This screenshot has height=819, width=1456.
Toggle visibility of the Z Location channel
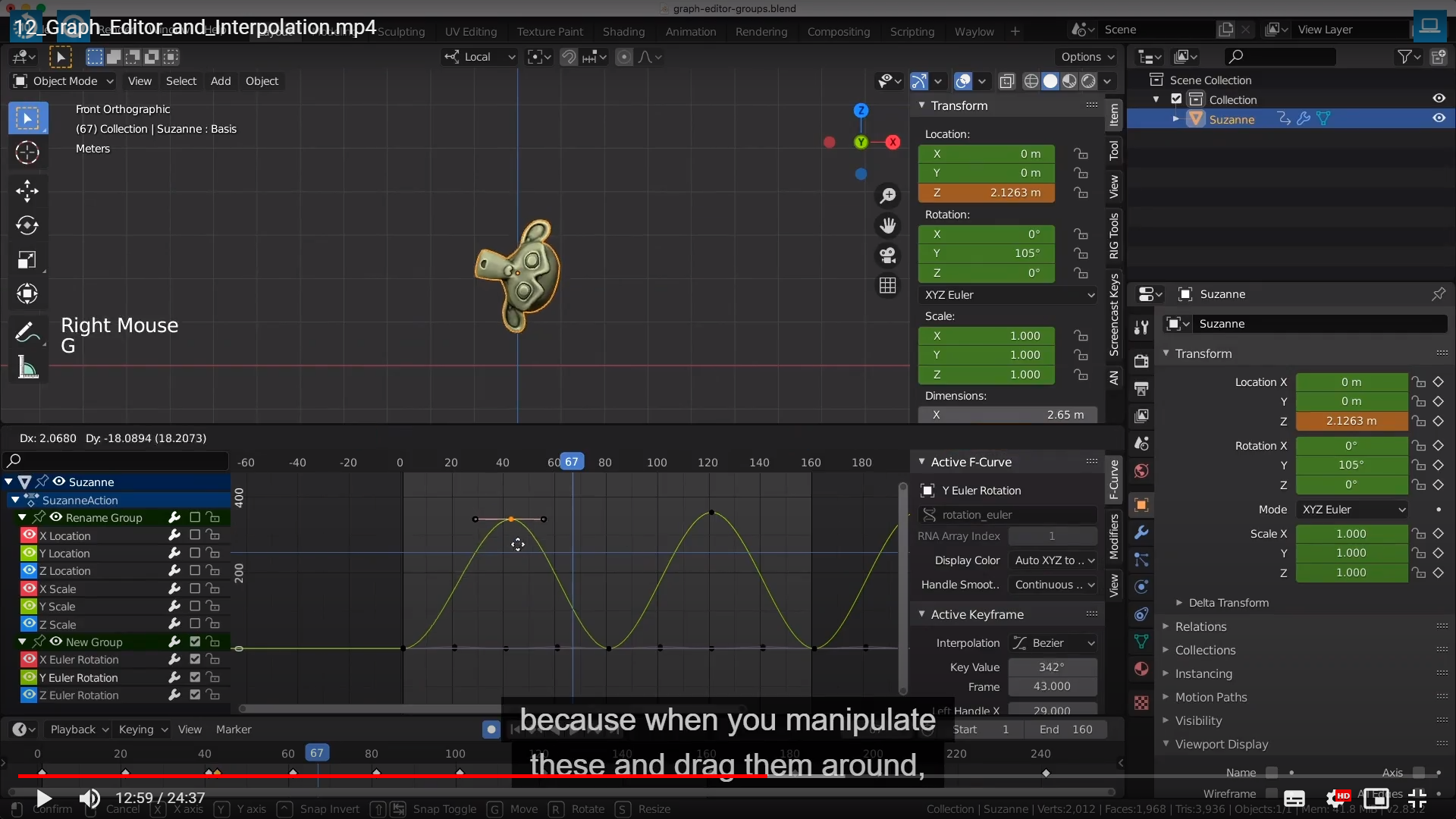click(x=29, y=570)
